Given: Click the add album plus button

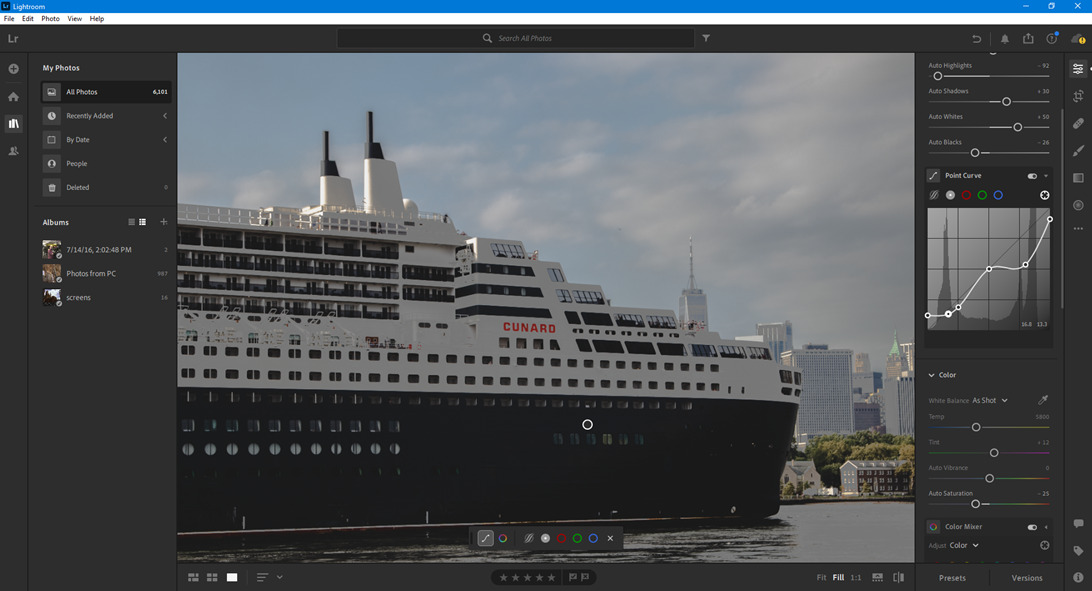Looking at the screenshot, I should click(164, 222).
